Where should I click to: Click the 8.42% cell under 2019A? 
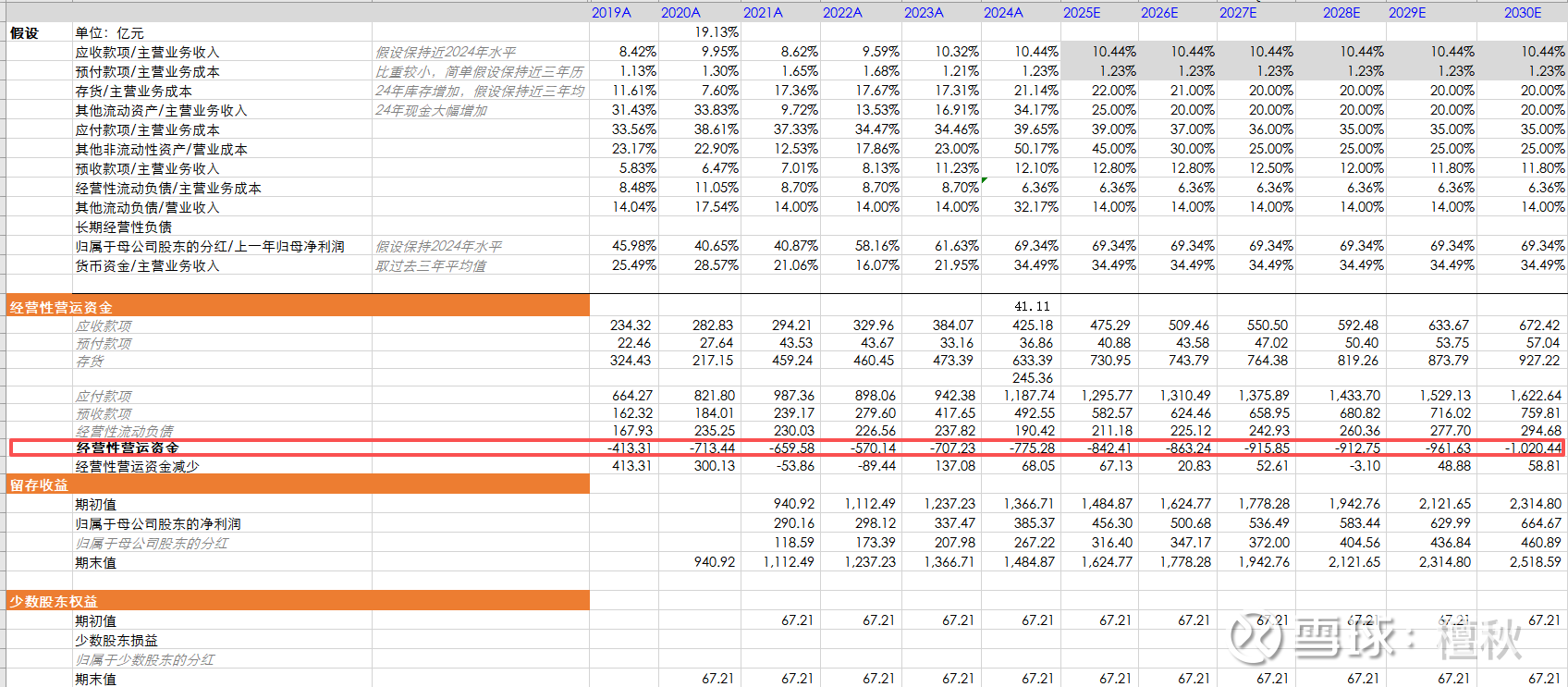pyautogui.click(x=638, y=52)
